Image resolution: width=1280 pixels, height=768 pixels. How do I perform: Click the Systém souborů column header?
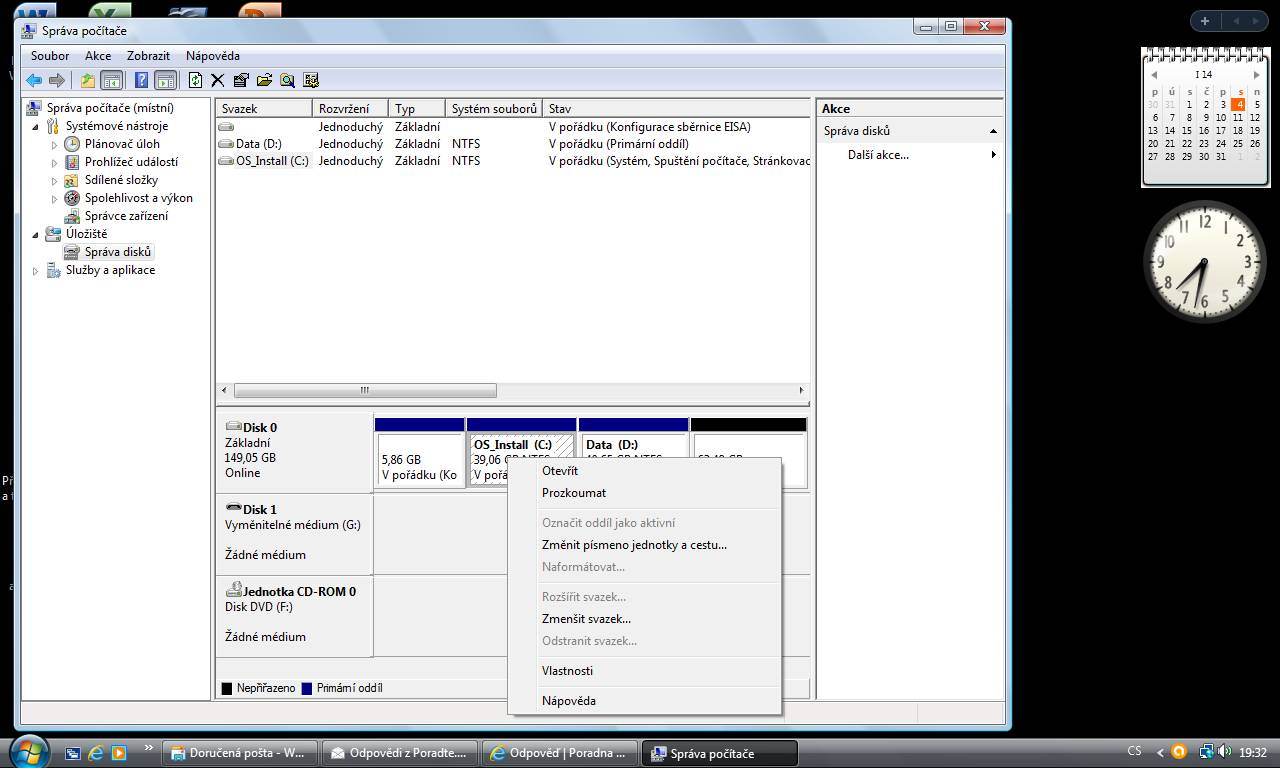[494, 109]
